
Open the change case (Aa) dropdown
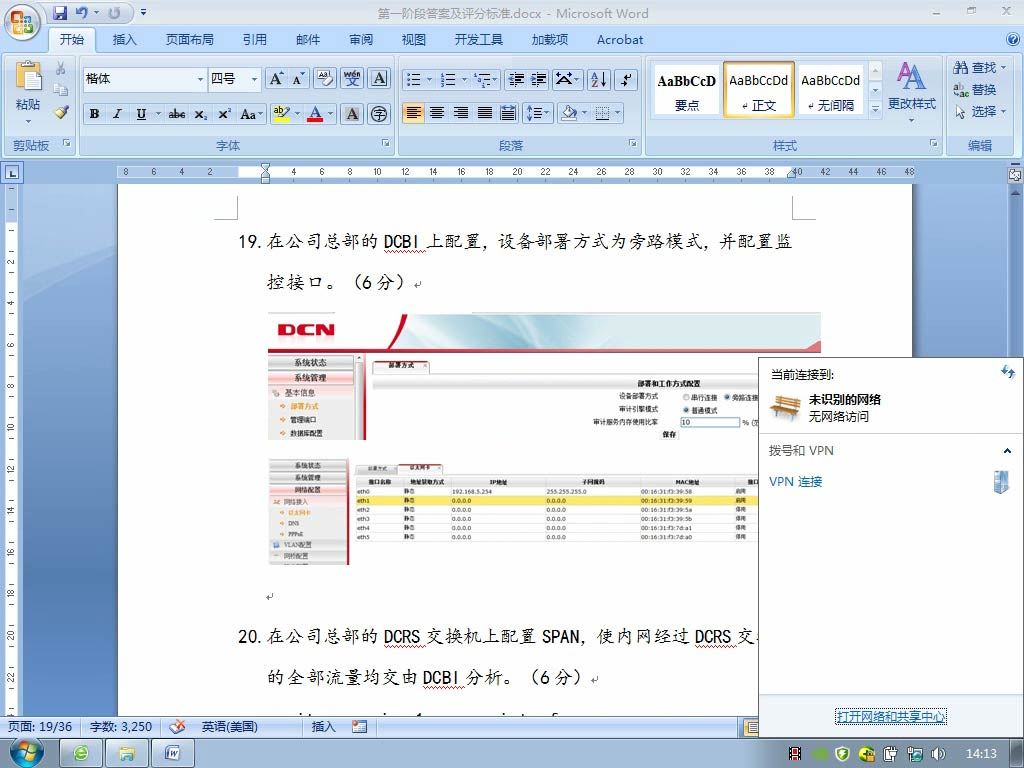pyautogui.click(x=251, y=114)
